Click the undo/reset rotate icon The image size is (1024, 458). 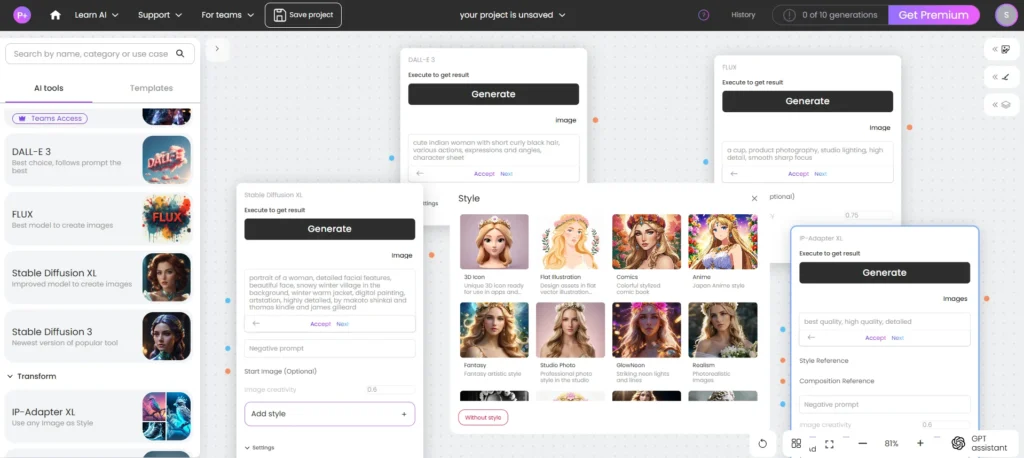coord(762,444)
